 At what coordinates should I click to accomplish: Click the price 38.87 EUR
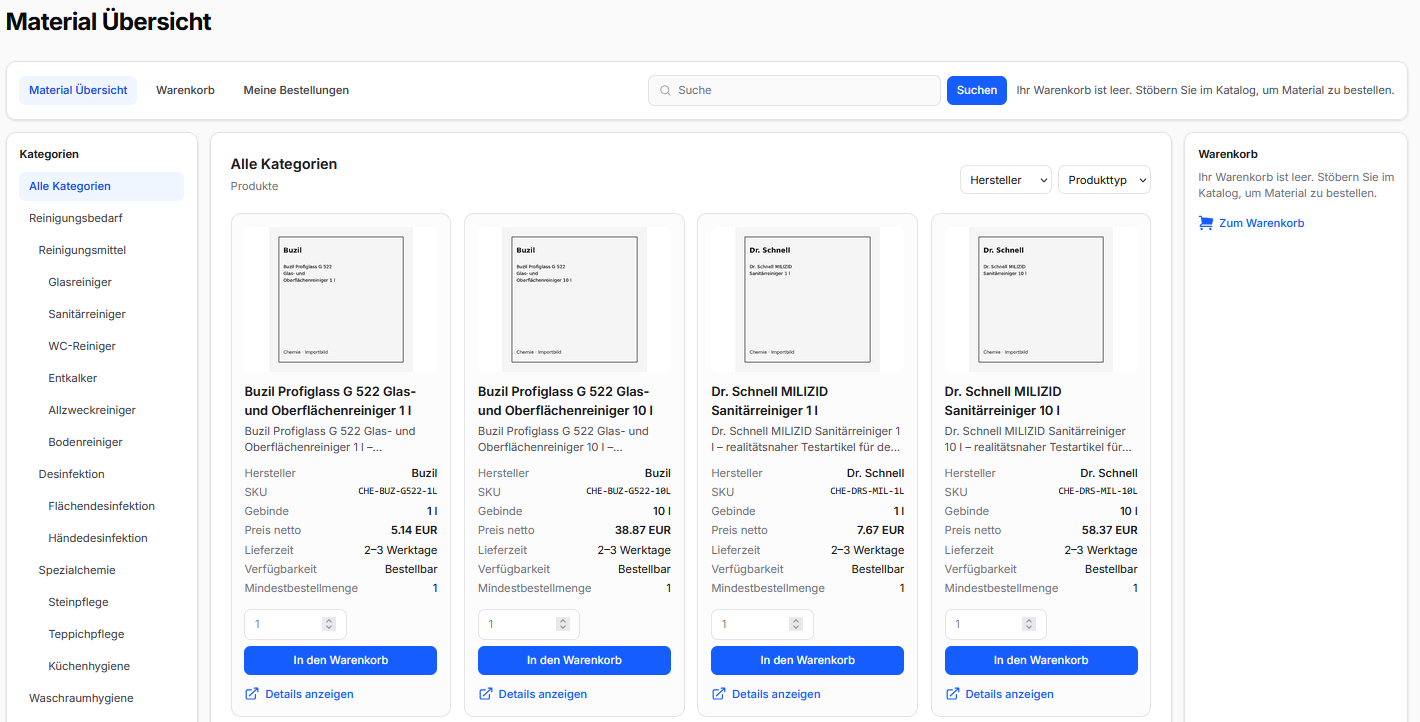coord(643,530)
